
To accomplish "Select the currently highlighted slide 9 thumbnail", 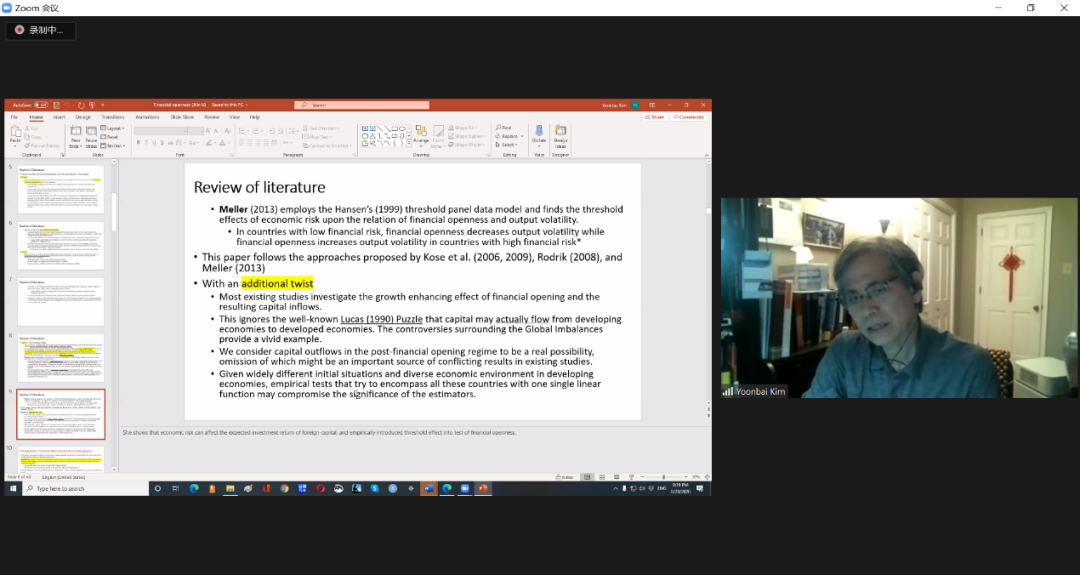I will point(61,414).
